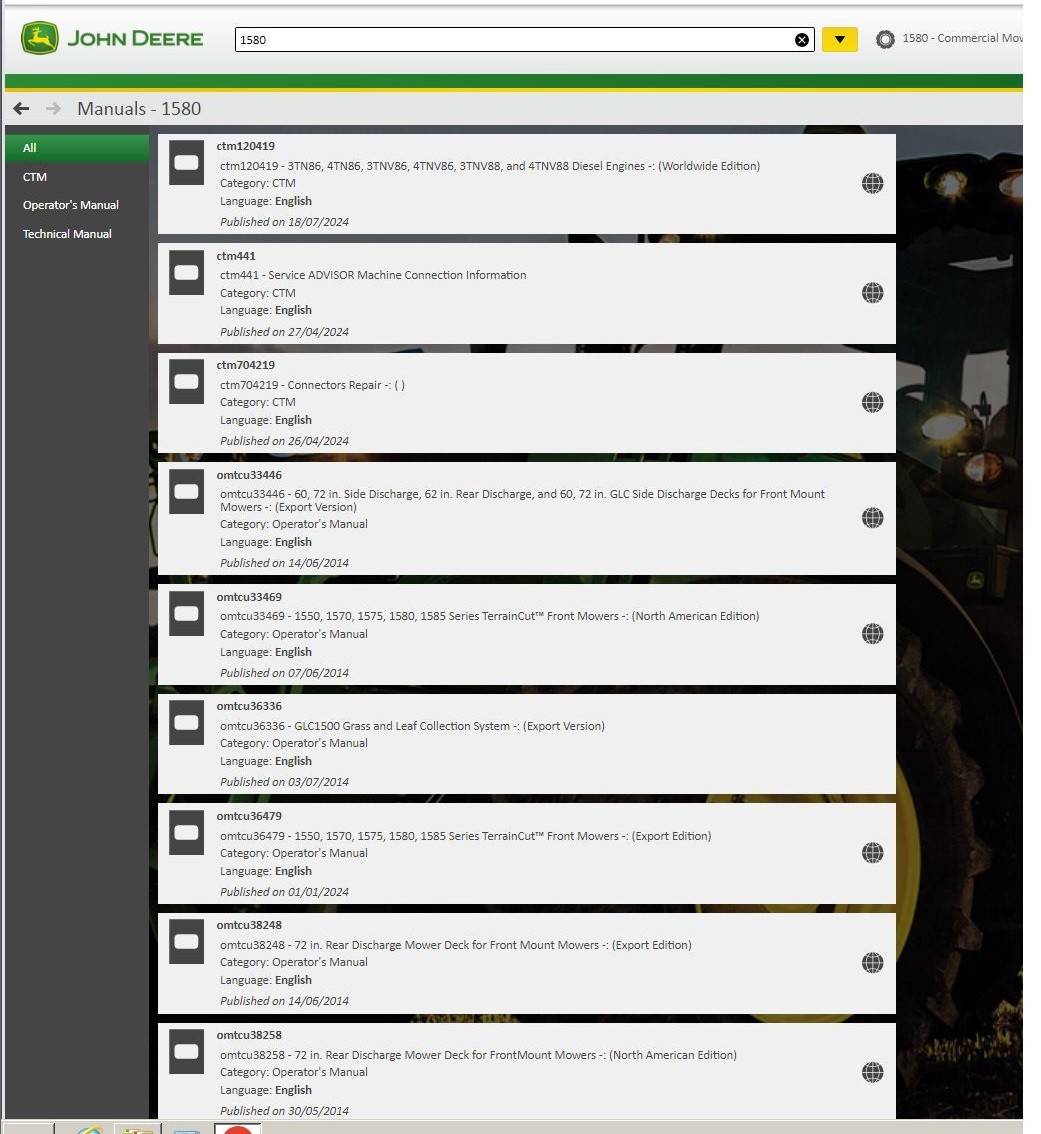Open the omtcu36336 title heading

tap(249, 707)
